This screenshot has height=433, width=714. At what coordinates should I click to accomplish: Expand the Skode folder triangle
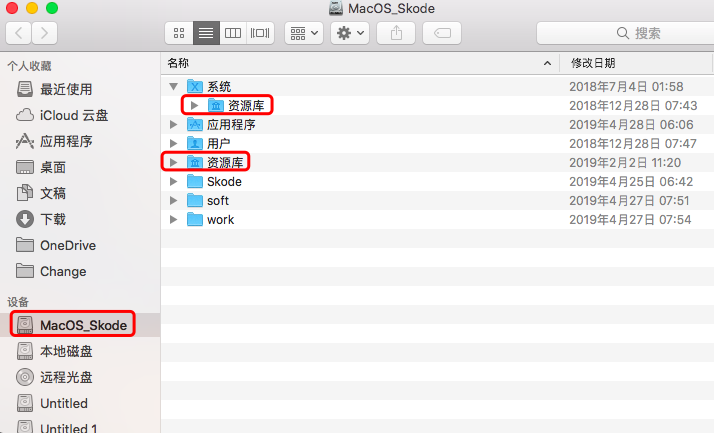click(173, 181)
